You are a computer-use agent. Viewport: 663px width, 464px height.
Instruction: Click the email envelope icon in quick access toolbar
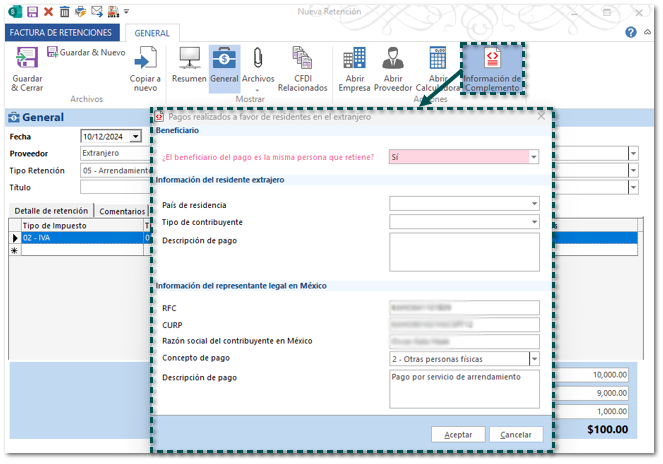coord(97,11)
